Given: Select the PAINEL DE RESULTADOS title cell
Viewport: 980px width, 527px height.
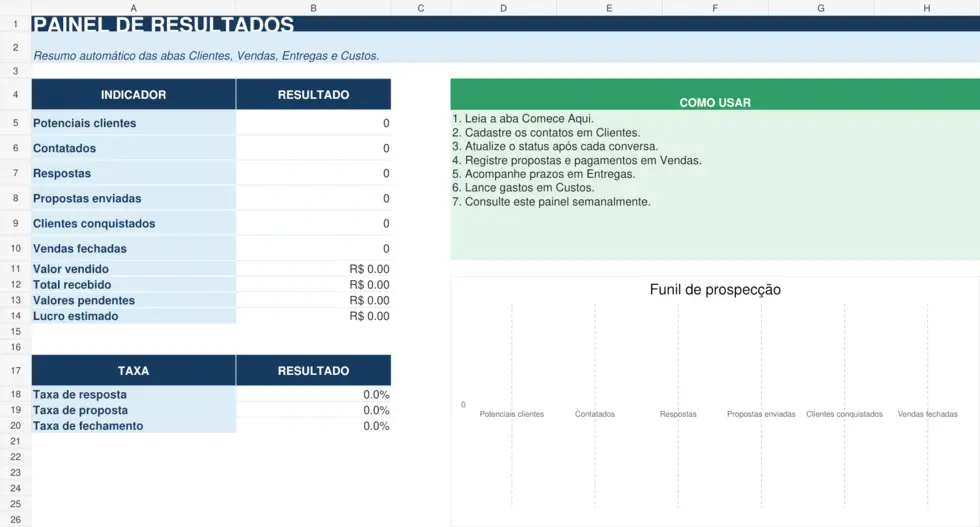Looking at the screenshot, I should click(x=506, y=24).
